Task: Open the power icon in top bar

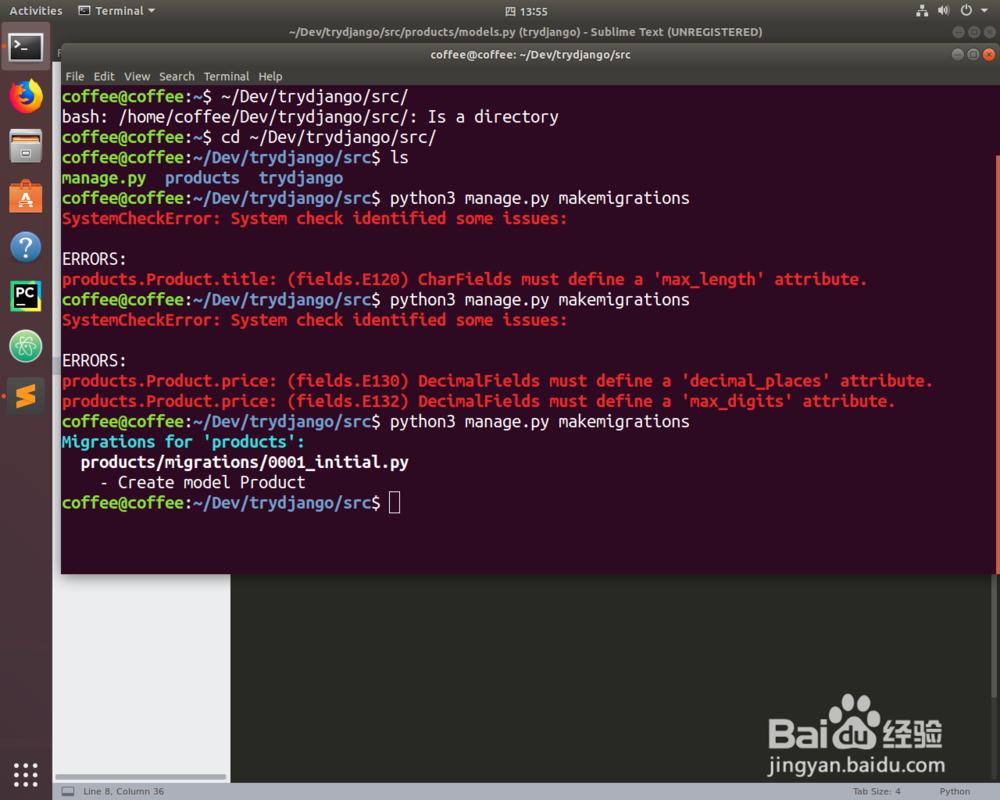Action: point(966,11)
